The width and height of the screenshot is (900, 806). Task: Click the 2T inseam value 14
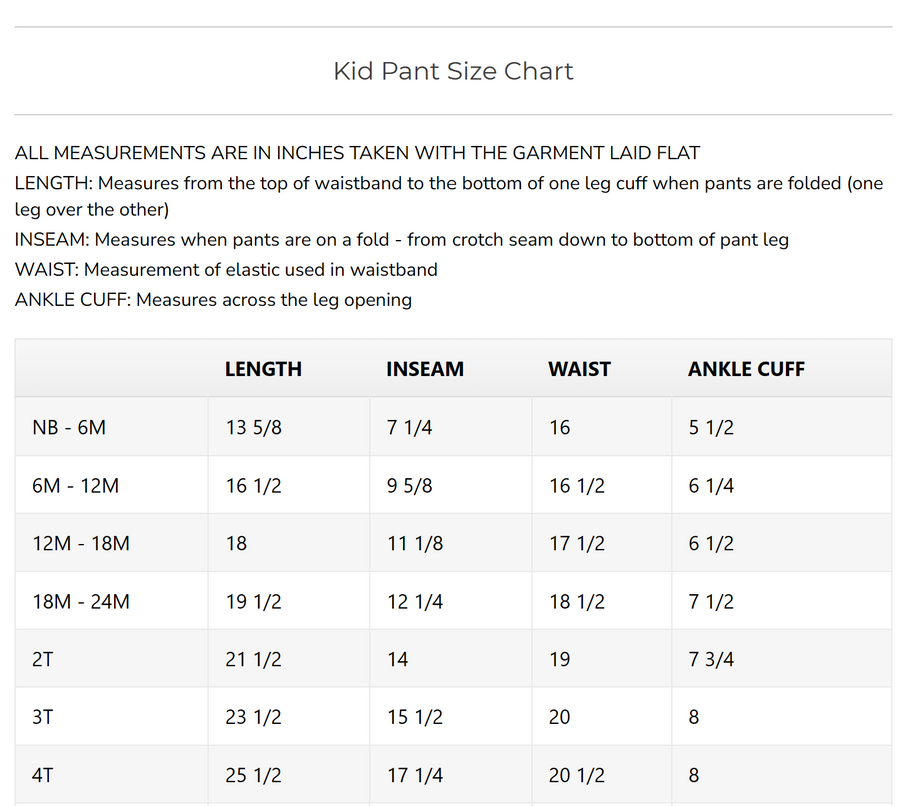[398, 660]
